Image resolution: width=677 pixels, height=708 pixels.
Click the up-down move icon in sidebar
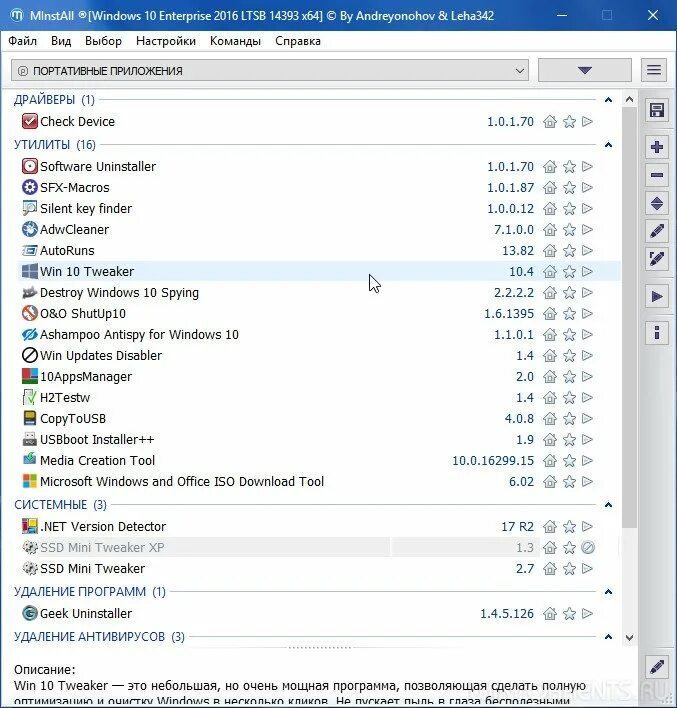pos(657,203)
